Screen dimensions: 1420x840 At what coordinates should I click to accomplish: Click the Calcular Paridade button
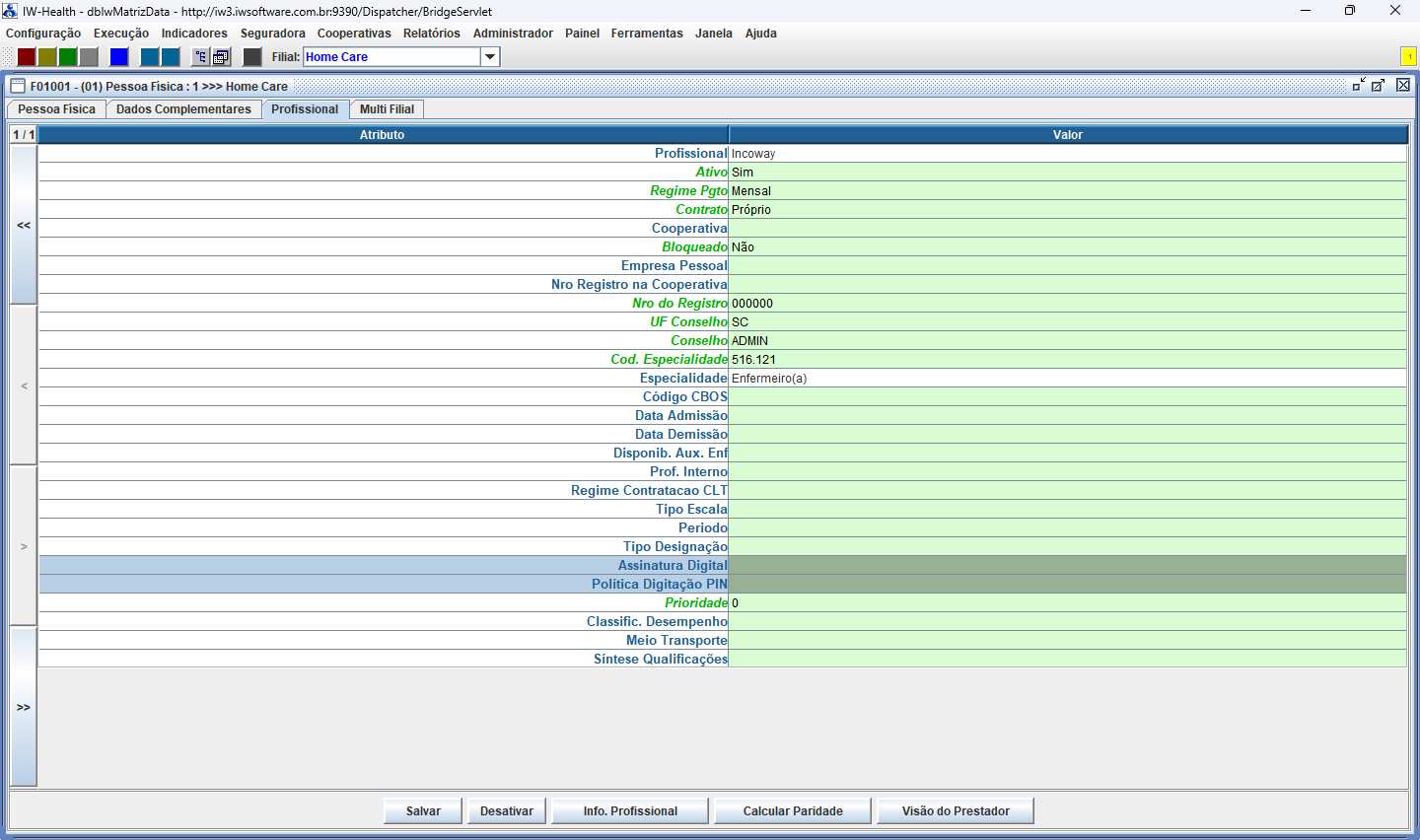coord(792,811)
